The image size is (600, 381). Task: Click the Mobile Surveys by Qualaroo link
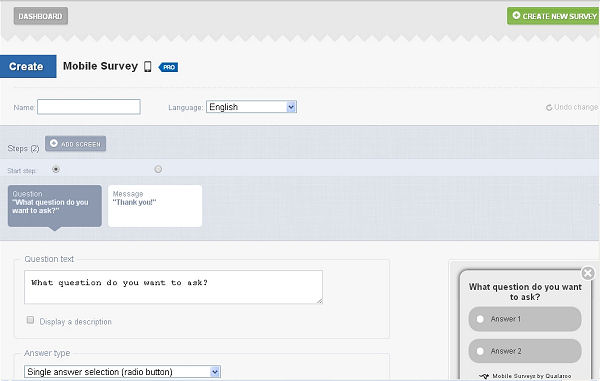pyautogui.click(x=525, y=376)
